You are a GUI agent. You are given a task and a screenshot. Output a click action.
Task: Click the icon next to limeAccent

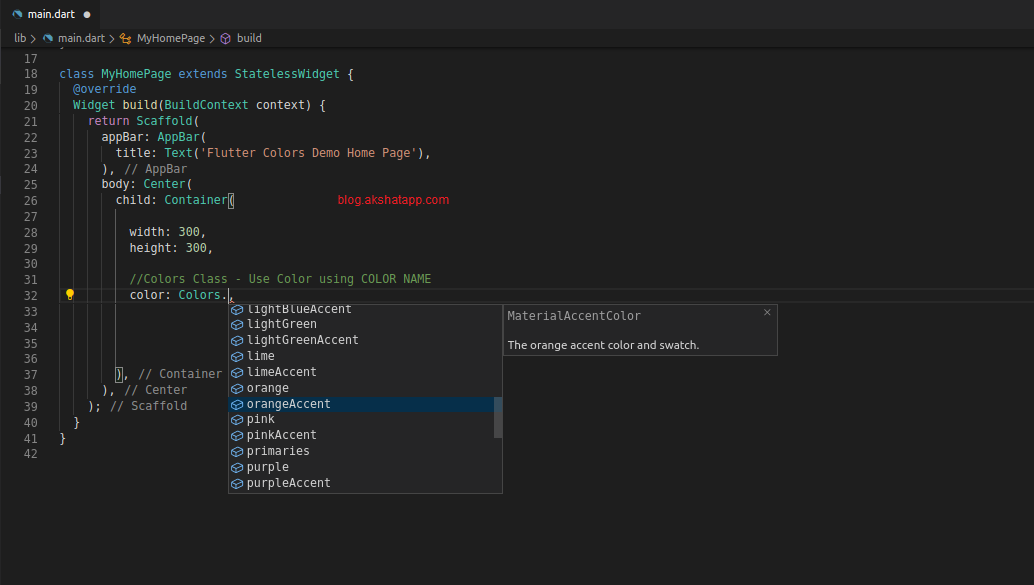coord(237,372)
